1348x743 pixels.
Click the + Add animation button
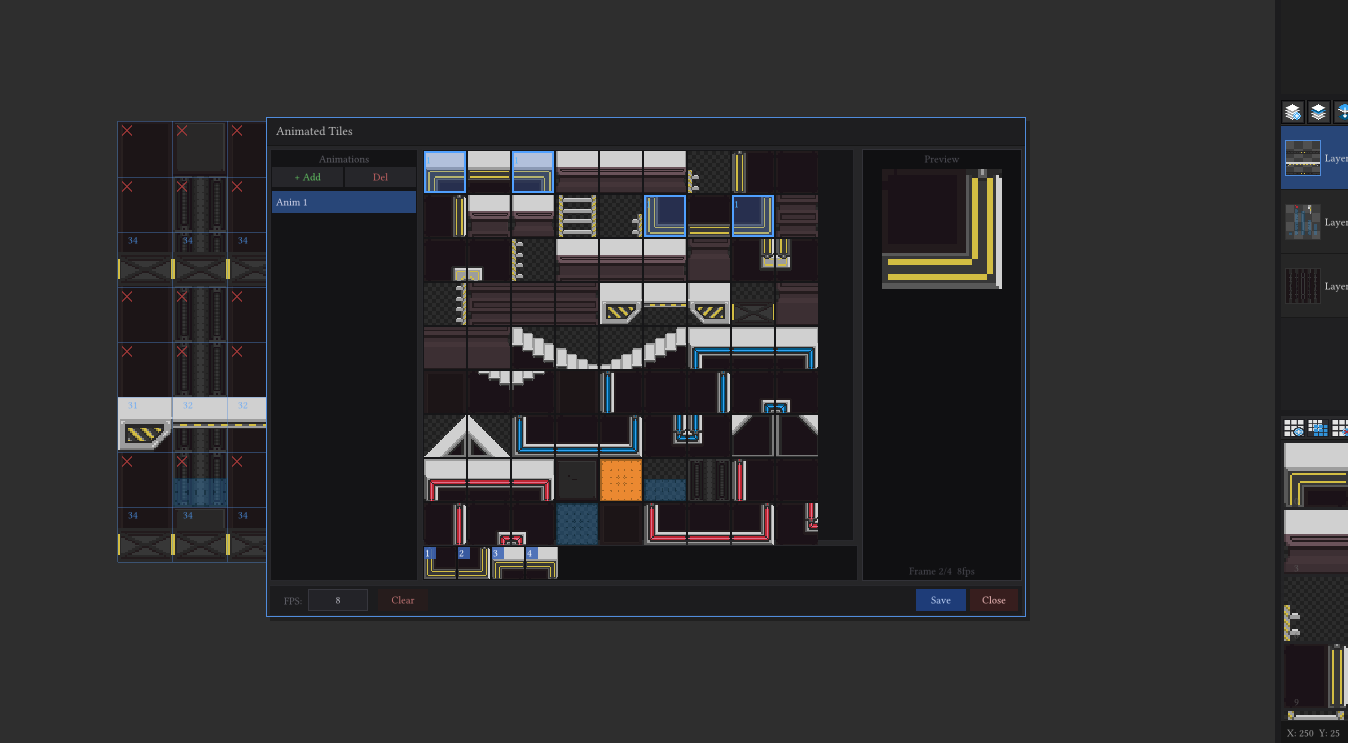coord(308,177)
